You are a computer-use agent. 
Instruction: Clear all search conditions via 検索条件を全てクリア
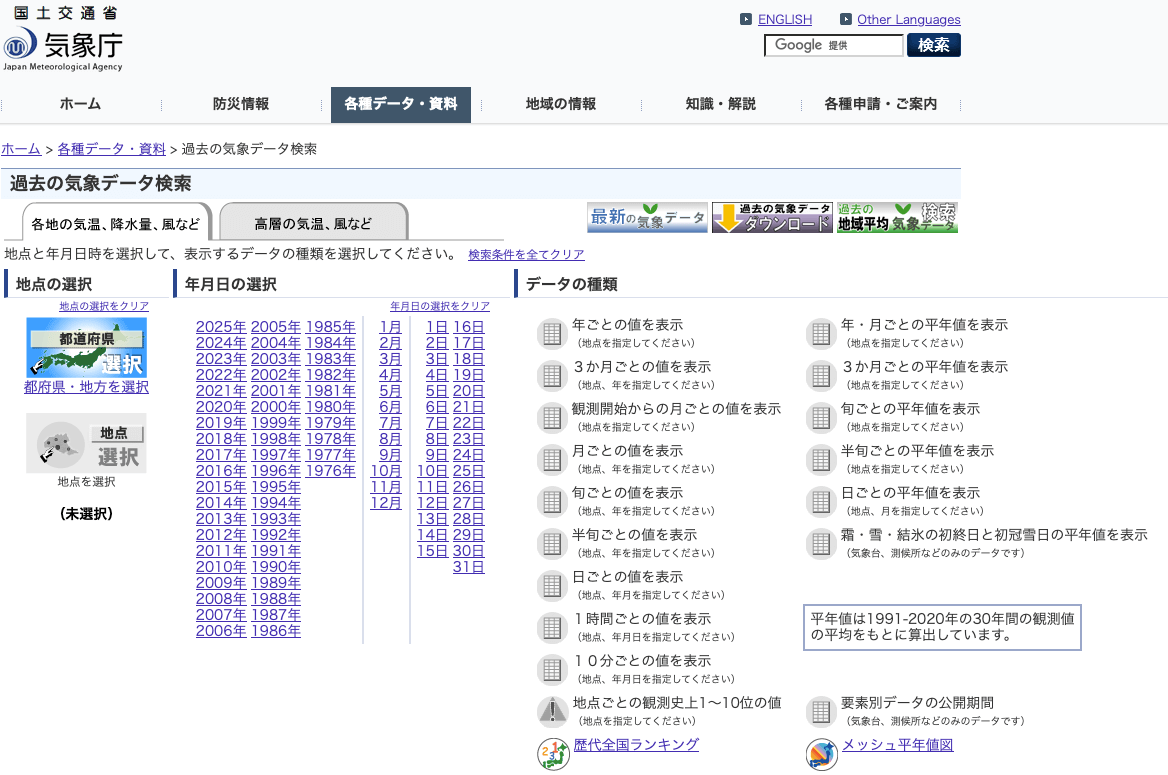[x=526, y=255]
